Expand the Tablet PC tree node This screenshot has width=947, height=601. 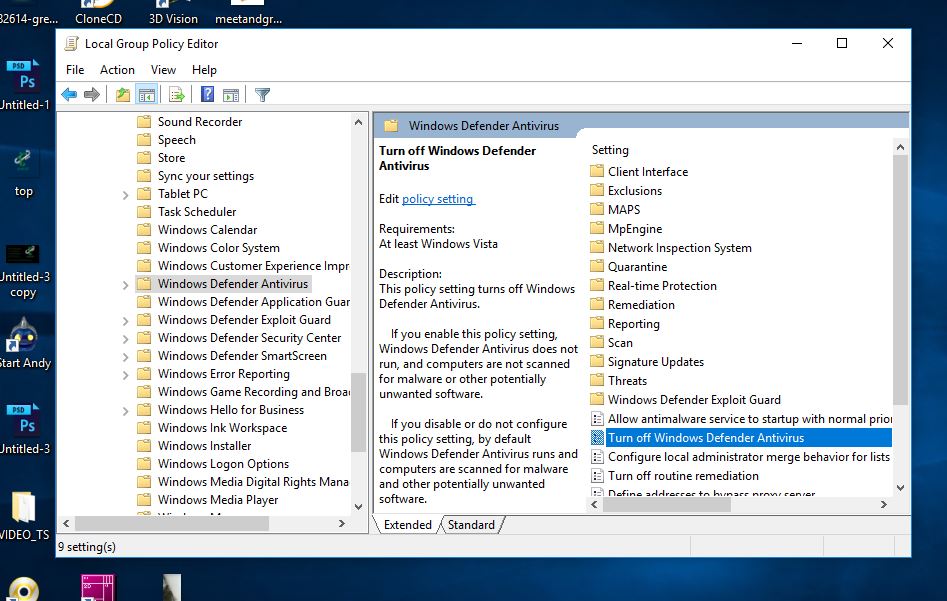click(125, 195)
